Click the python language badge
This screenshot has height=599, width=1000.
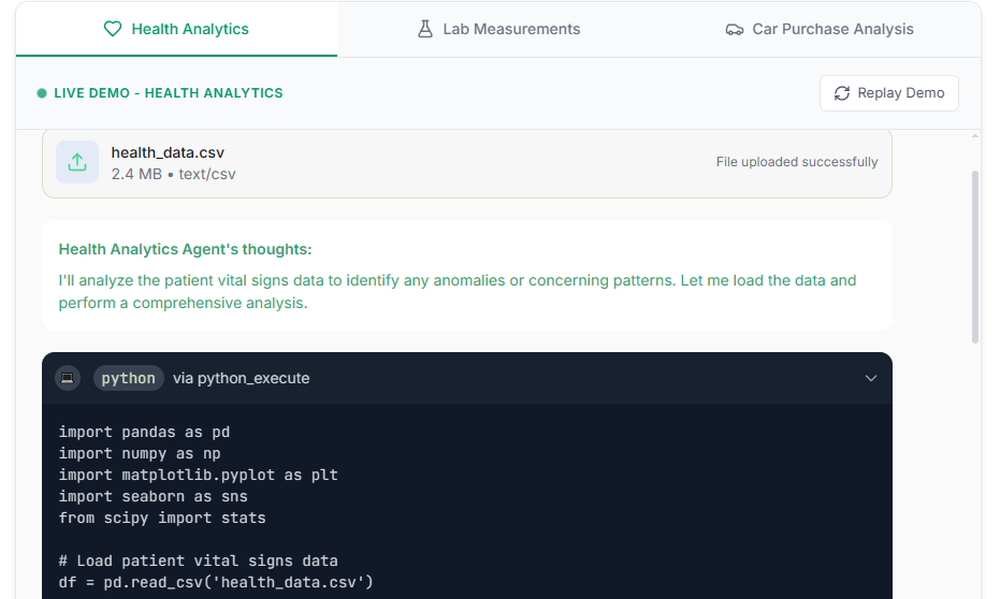[x=128, y=378]
